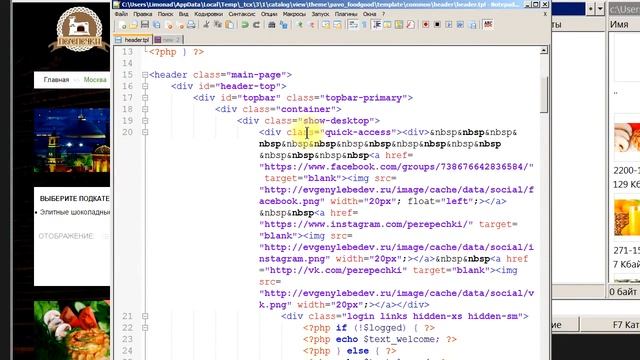Switch to the header.tpl tab

(133, 40)
